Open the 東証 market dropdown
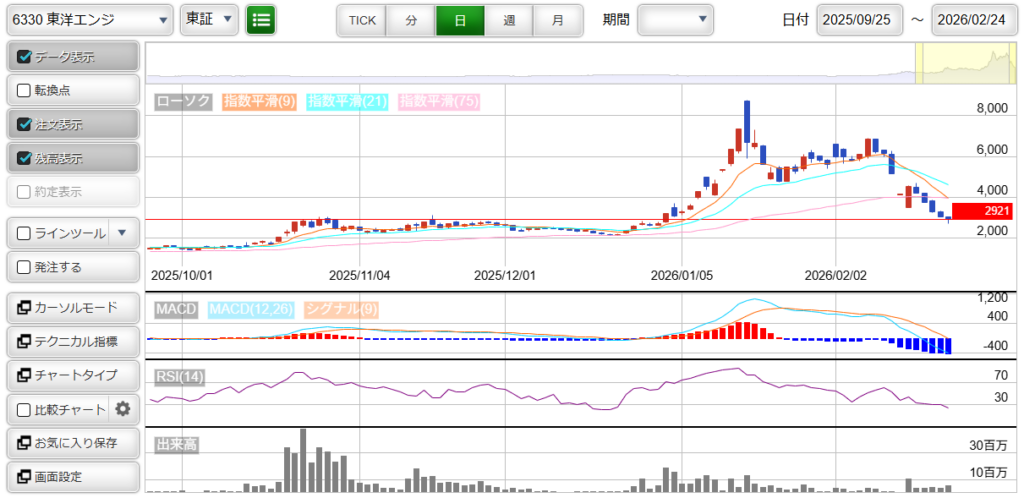1024x498 pixels. [209, 19]
